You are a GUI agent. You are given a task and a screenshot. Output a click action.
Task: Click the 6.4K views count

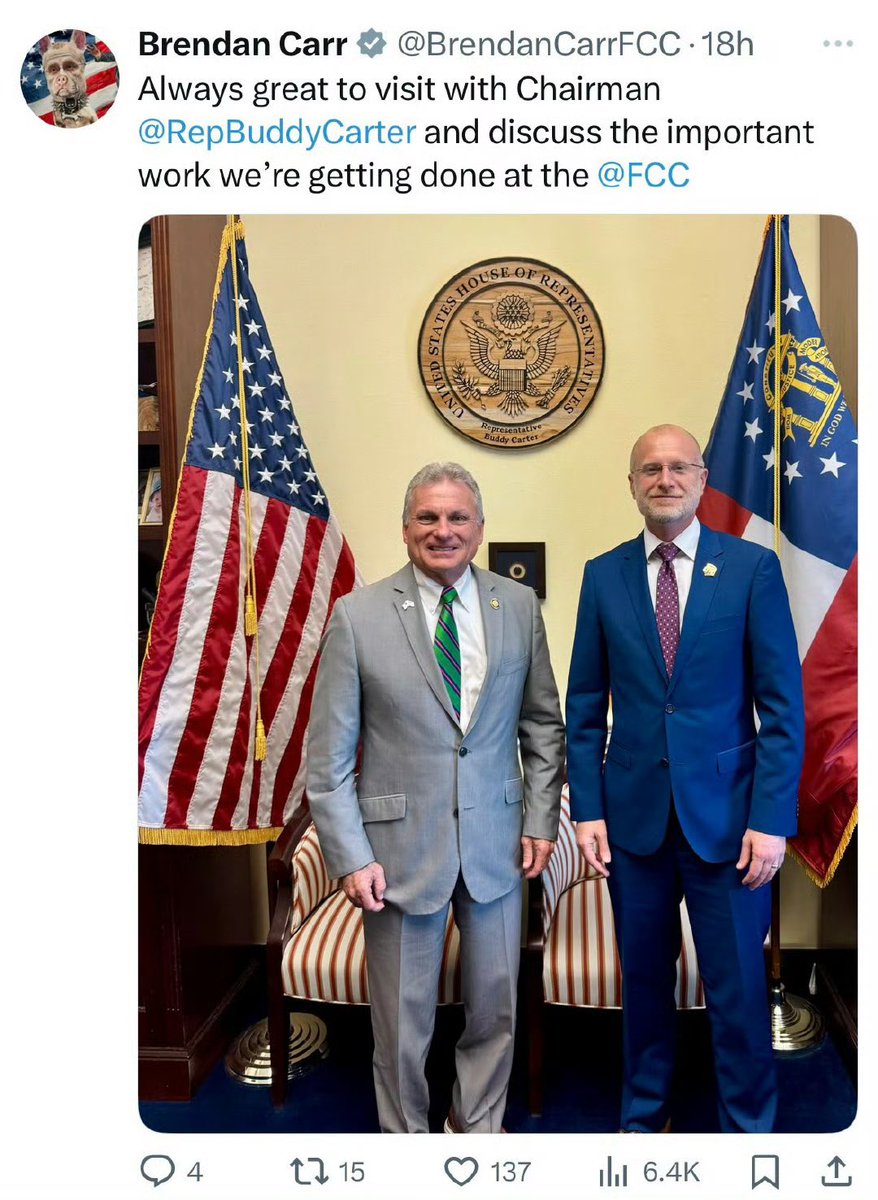tap(670, 1171)
